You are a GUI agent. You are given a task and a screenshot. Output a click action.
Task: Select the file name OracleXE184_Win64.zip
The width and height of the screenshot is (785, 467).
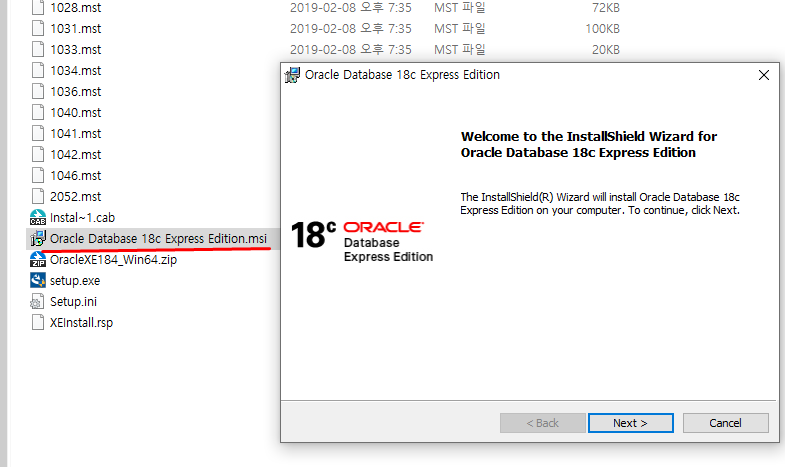pos(114,260)
